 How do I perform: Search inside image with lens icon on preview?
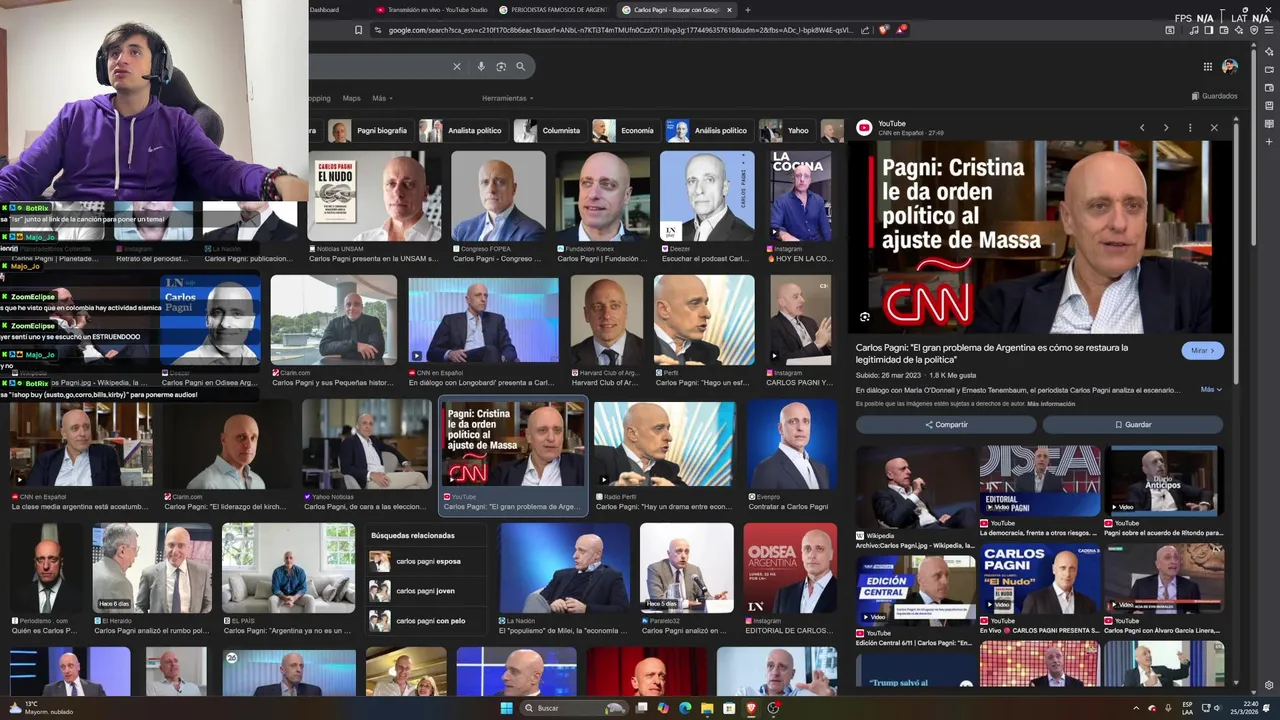point(865,317)
